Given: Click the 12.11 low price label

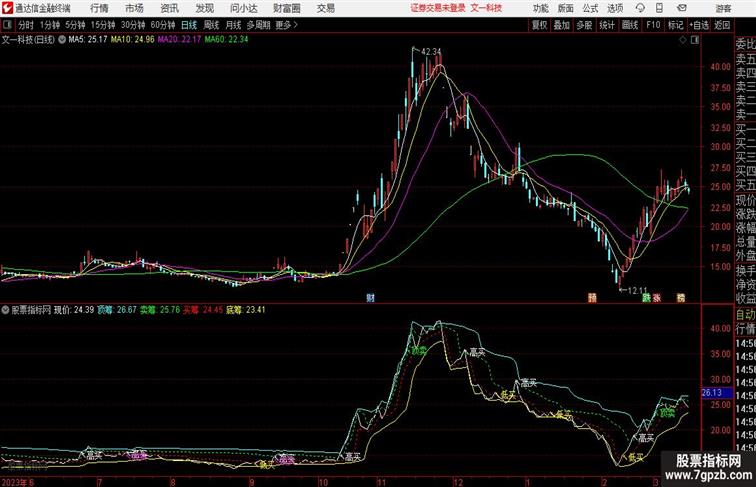Looking at the screenshot, I should [637, 290].
